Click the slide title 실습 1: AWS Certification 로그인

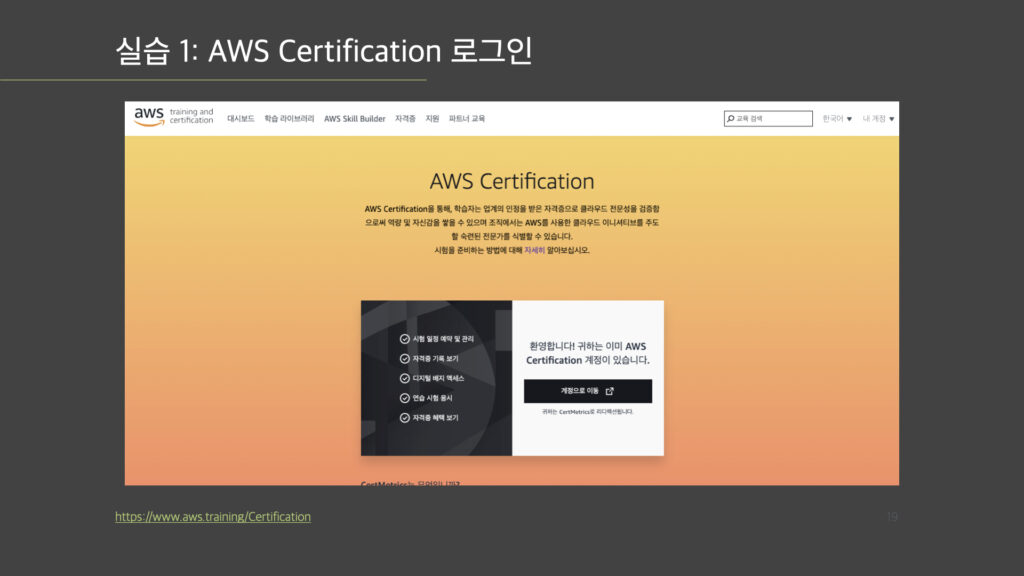coord(324,51)
